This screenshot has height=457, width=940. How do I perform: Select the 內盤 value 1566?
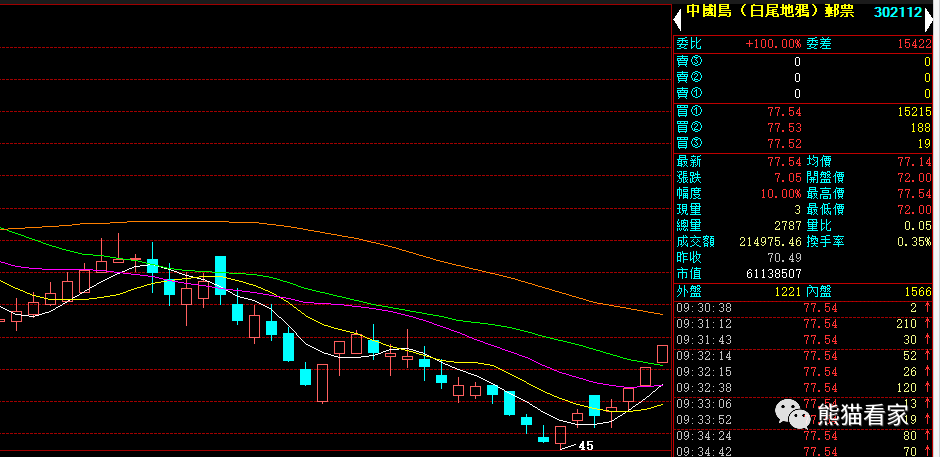click(918, 292)
